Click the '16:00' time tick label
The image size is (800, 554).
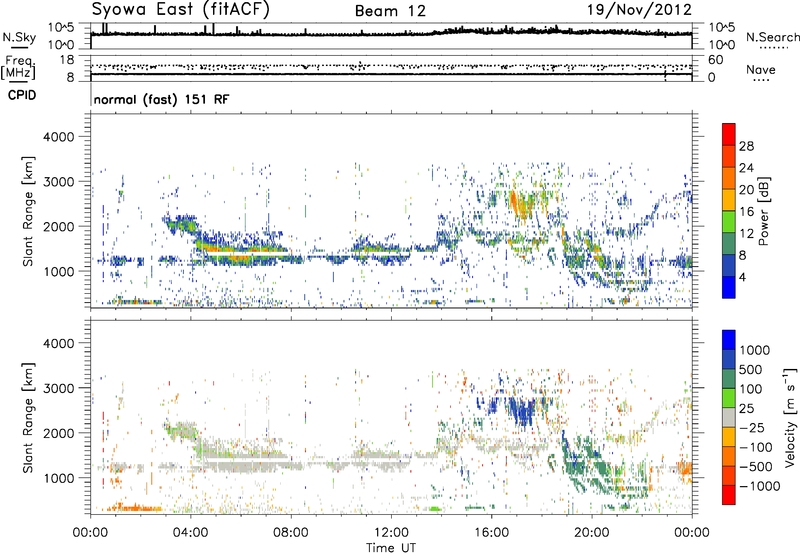[491, 532]
